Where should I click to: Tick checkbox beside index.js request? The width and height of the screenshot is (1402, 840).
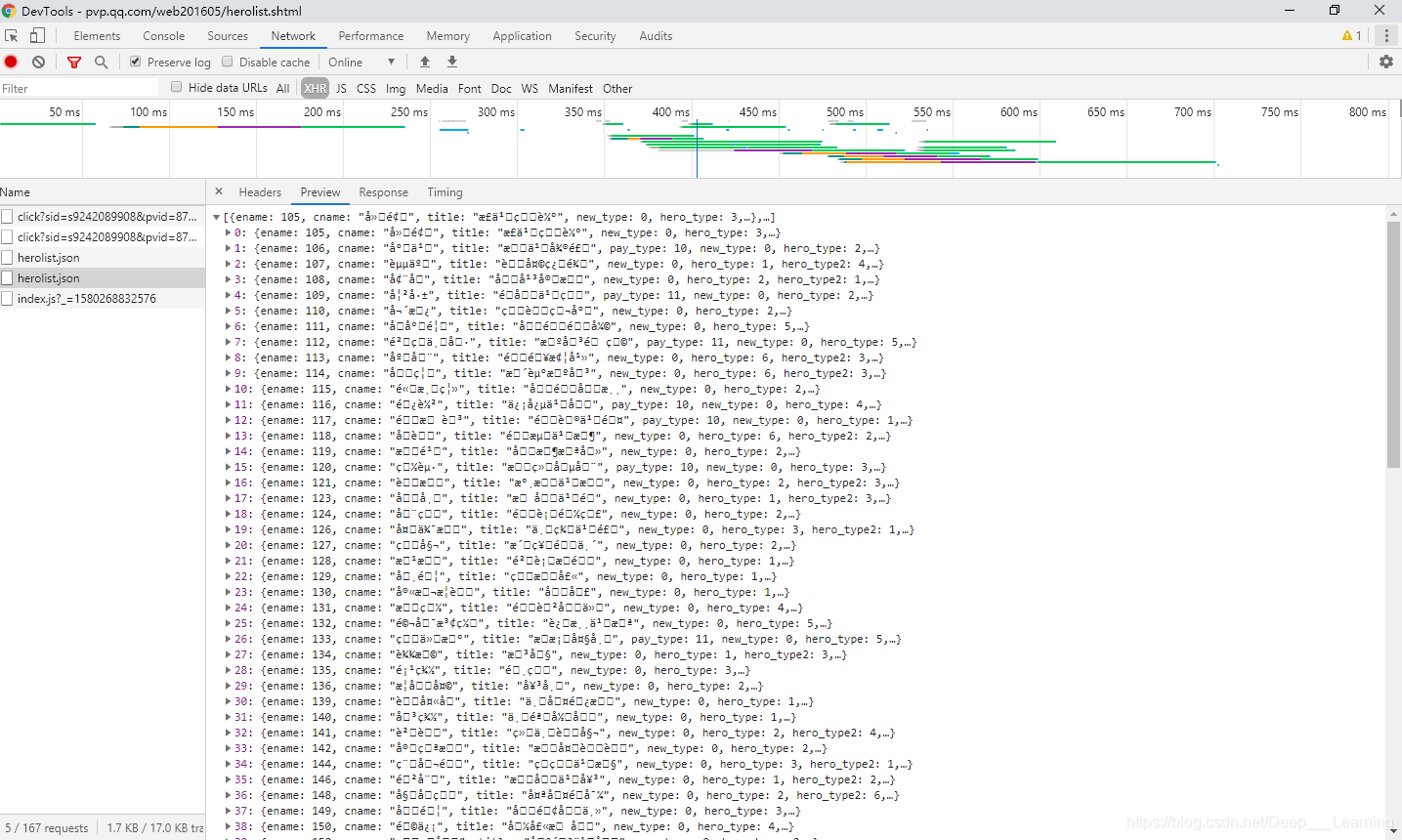[x=8, y=299]
